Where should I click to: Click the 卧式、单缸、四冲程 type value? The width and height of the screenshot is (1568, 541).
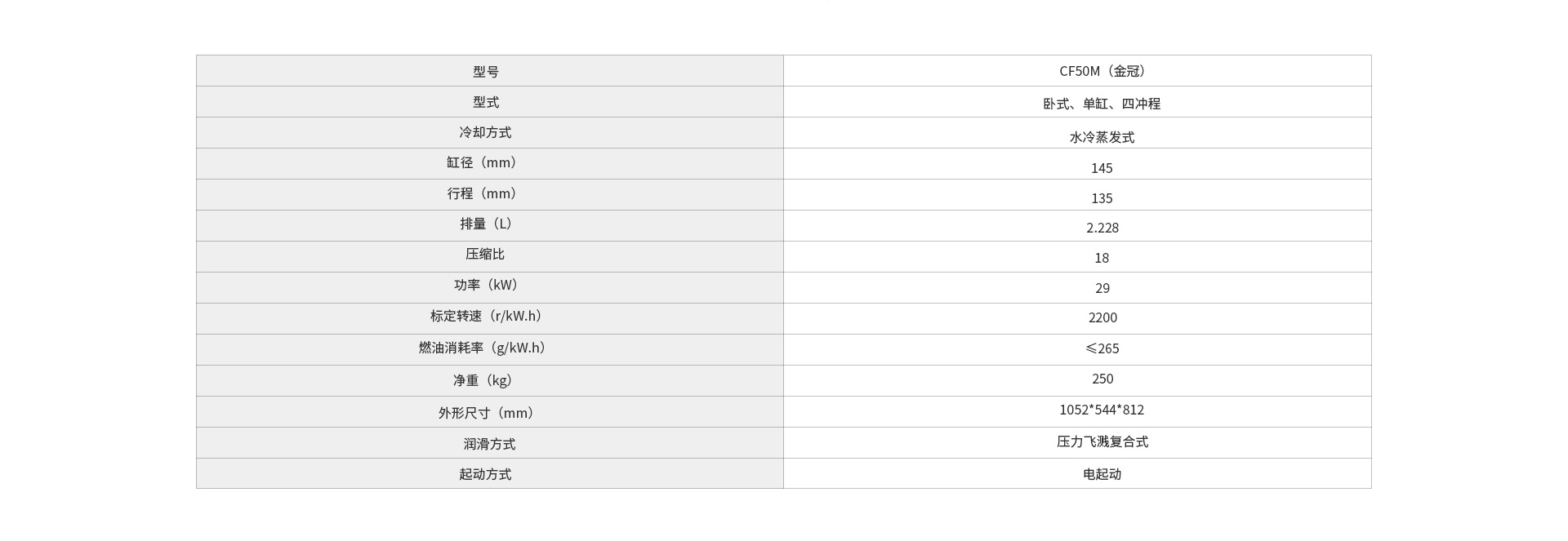coord(1102,104)
